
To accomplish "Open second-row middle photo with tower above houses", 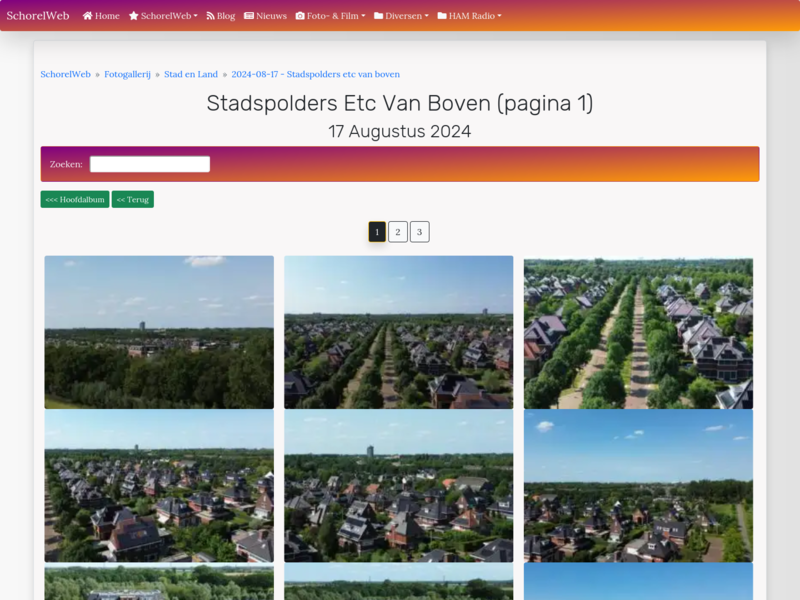I will [398, 486].
